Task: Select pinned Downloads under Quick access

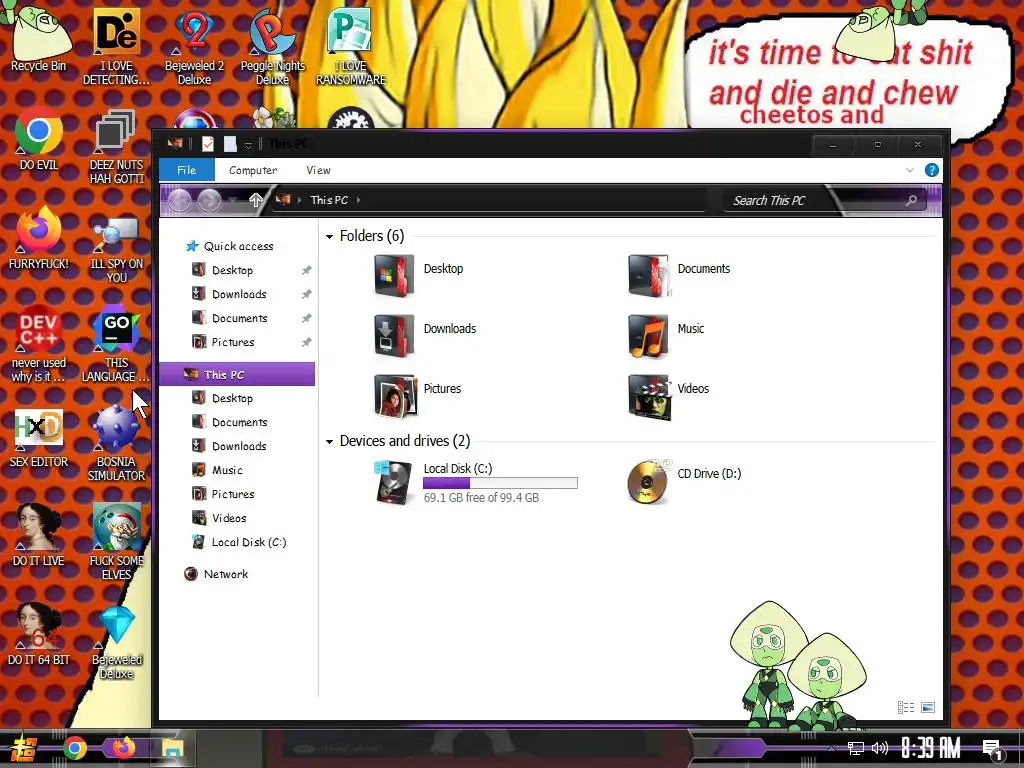Action: pos(238,295)
